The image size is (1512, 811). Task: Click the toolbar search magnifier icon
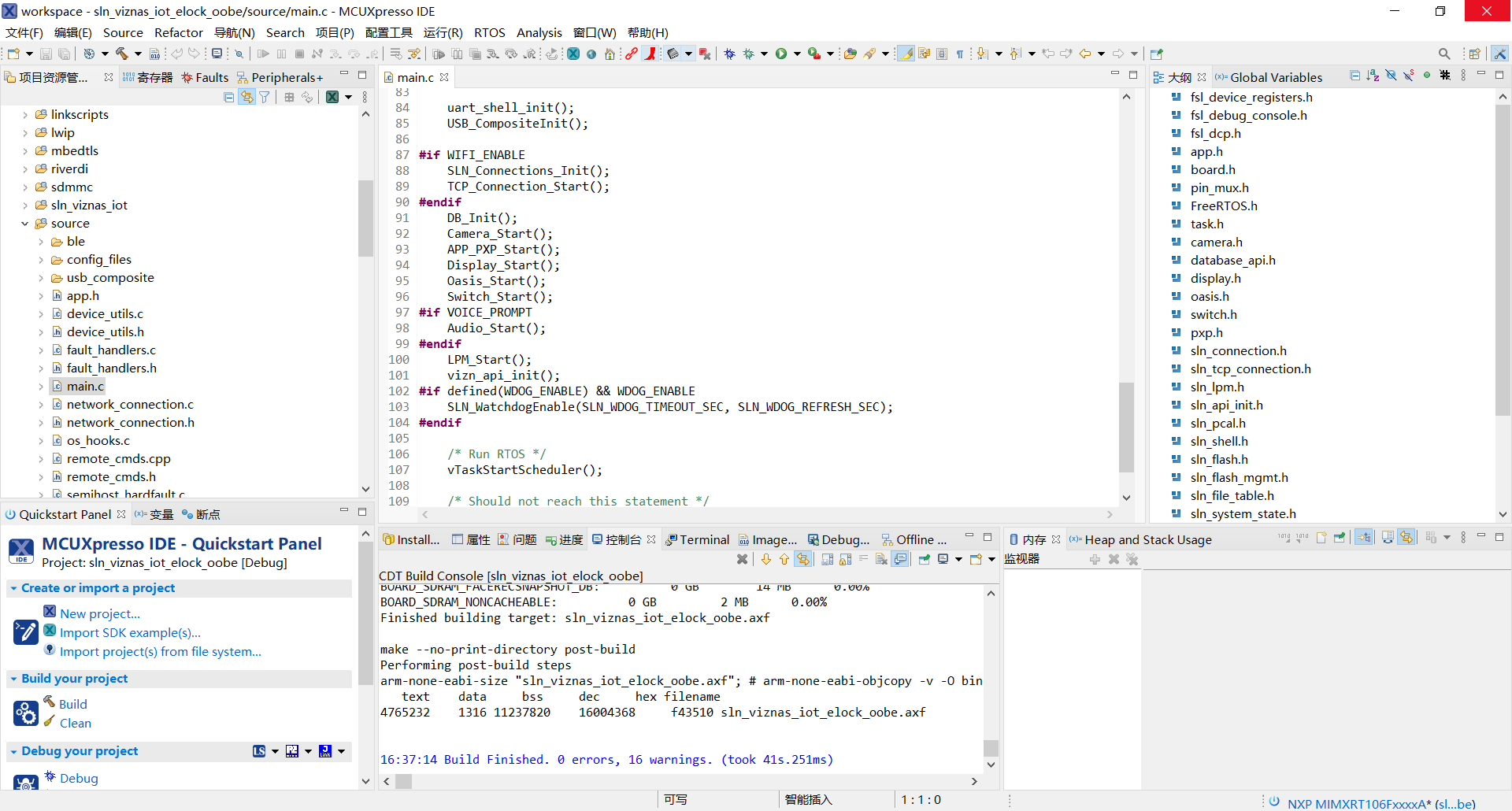[1443, 54]
